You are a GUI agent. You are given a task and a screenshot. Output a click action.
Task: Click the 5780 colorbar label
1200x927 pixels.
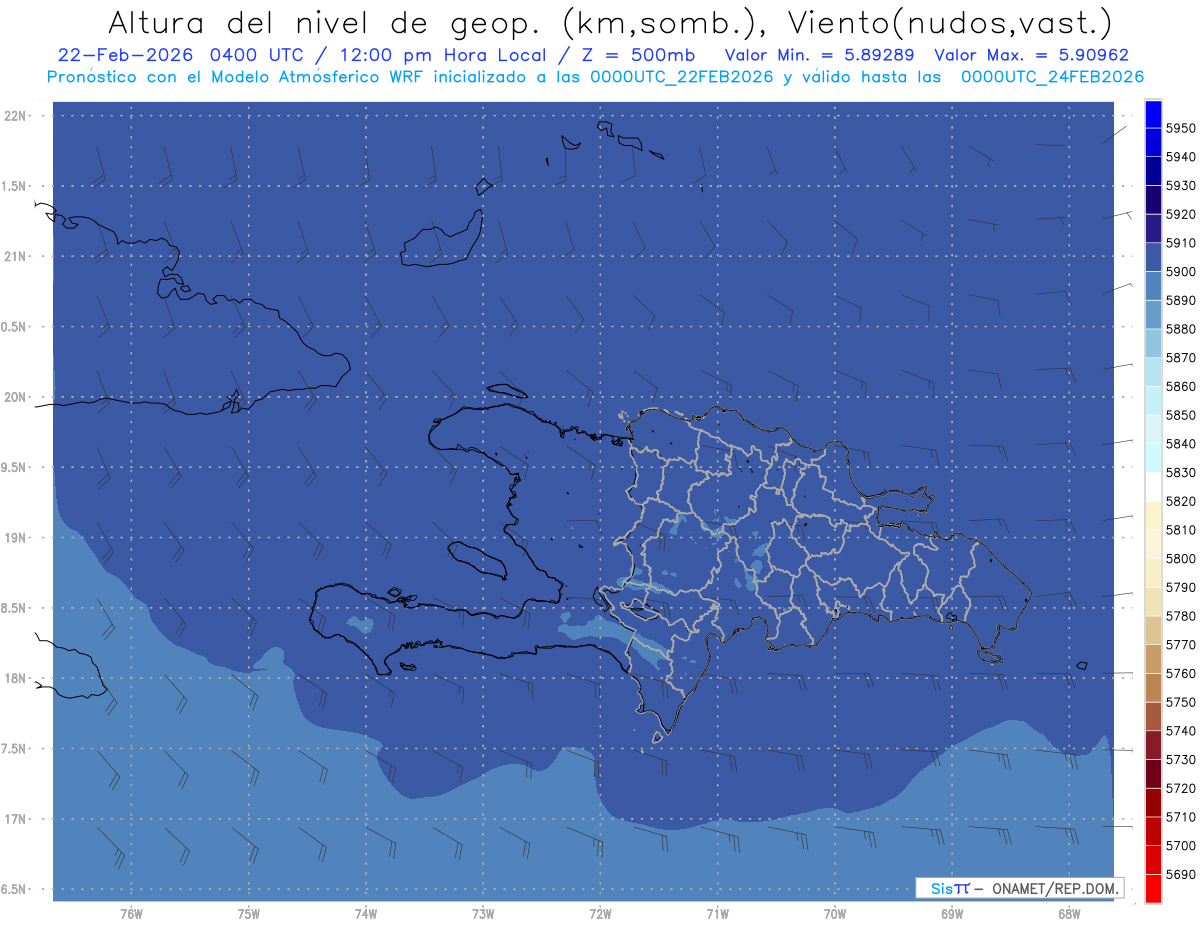[x=1180, y=616]
